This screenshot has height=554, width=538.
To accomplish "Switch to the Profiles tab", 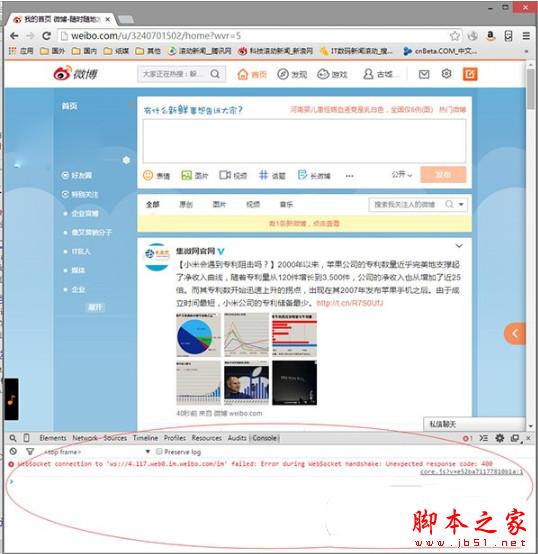I will click(175, 438).
